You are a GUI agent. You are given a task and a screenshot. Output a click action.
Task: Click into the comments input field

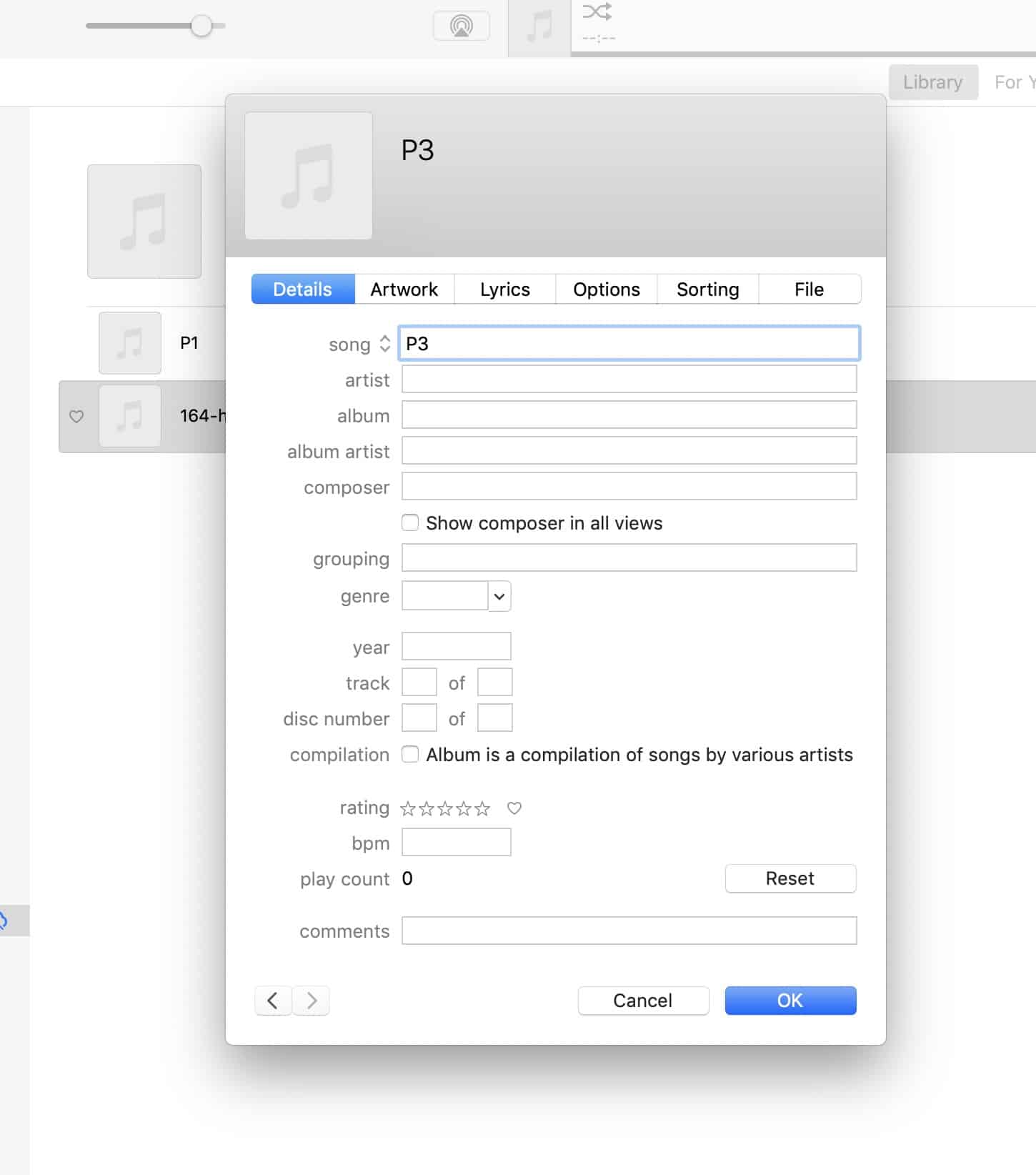[629, 931]
